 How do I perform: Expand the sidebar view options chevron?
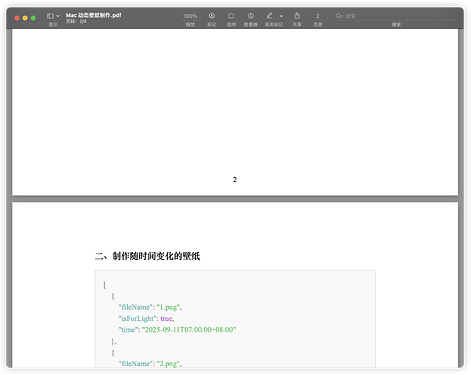(58, 16)
